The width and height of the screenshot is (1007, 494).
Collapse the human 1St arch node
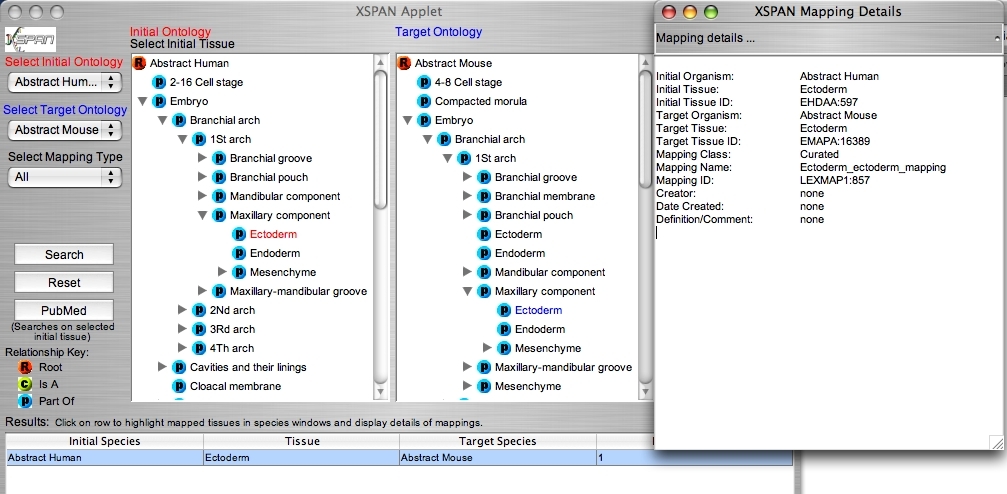point(182,139)
